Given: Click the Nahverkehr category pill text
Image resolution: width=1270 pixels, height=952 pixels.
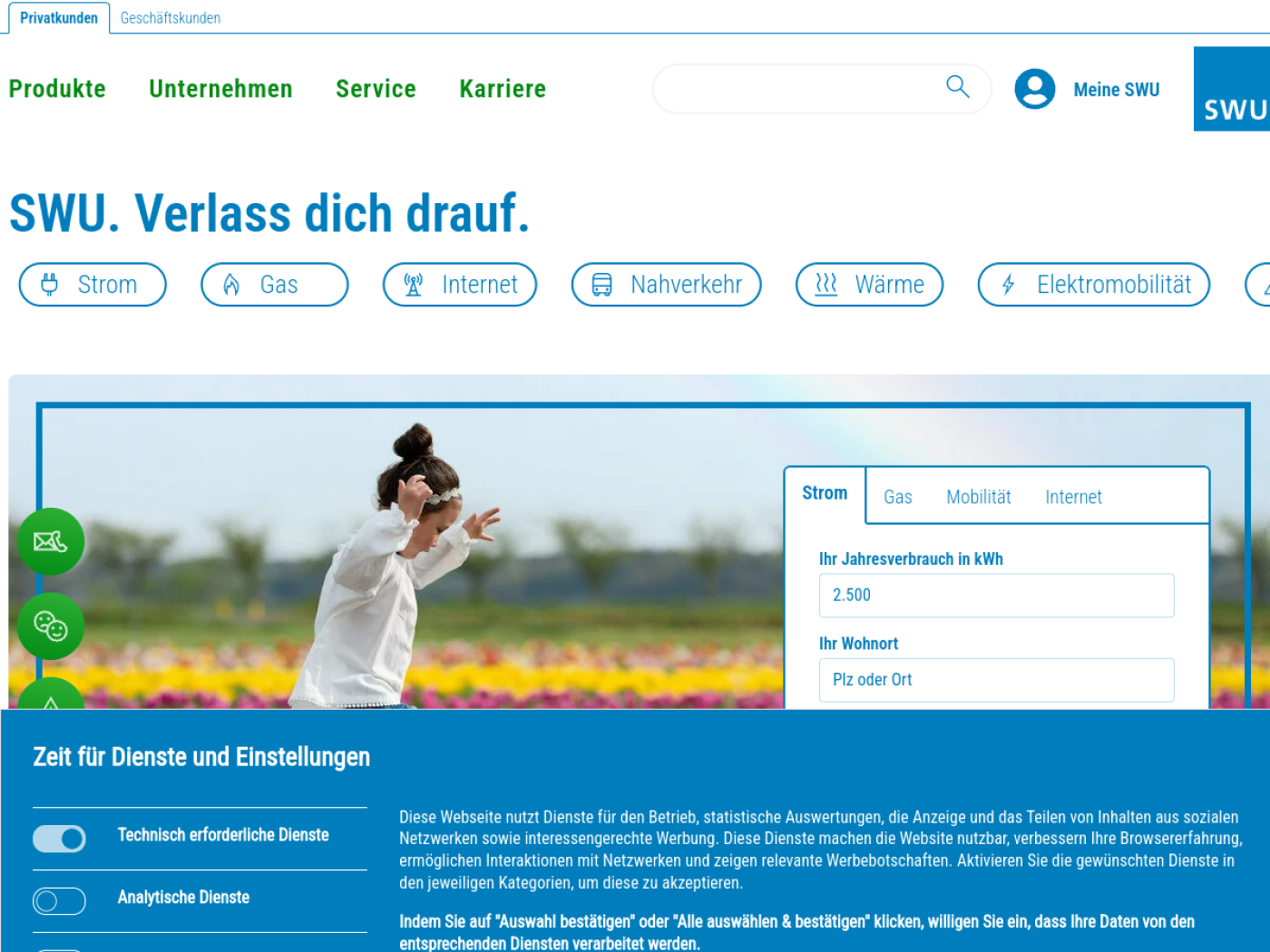Looking at the screenshot, I should pyautogui.click(x=687, y=285).
